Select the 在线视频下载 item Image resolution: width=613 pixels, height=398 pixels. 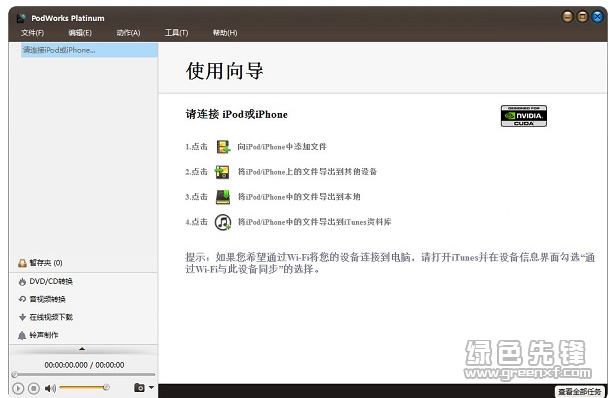45,317
